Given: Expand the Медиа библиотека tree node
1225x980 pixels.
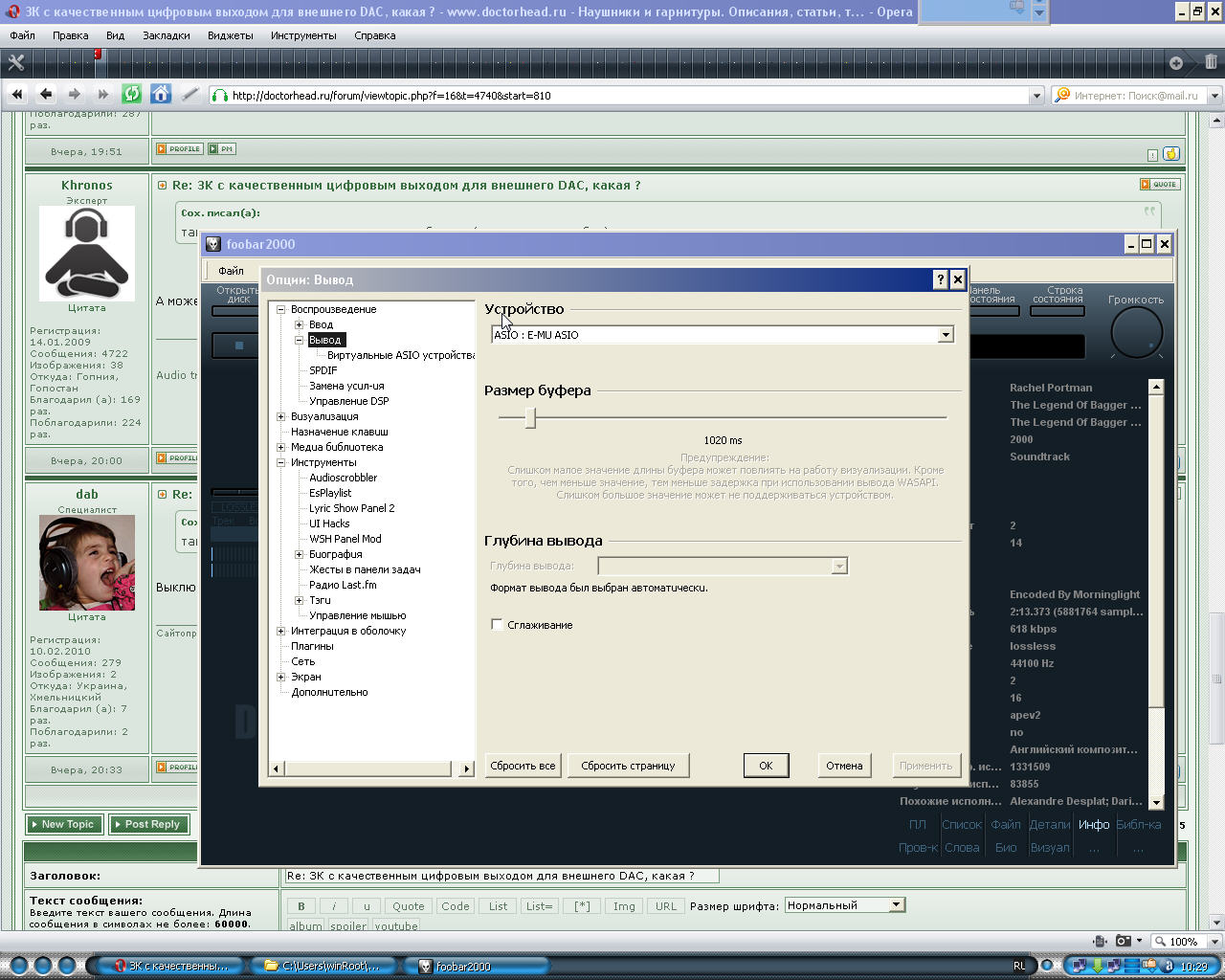Looking at the screenshot, I should point(280,447).
